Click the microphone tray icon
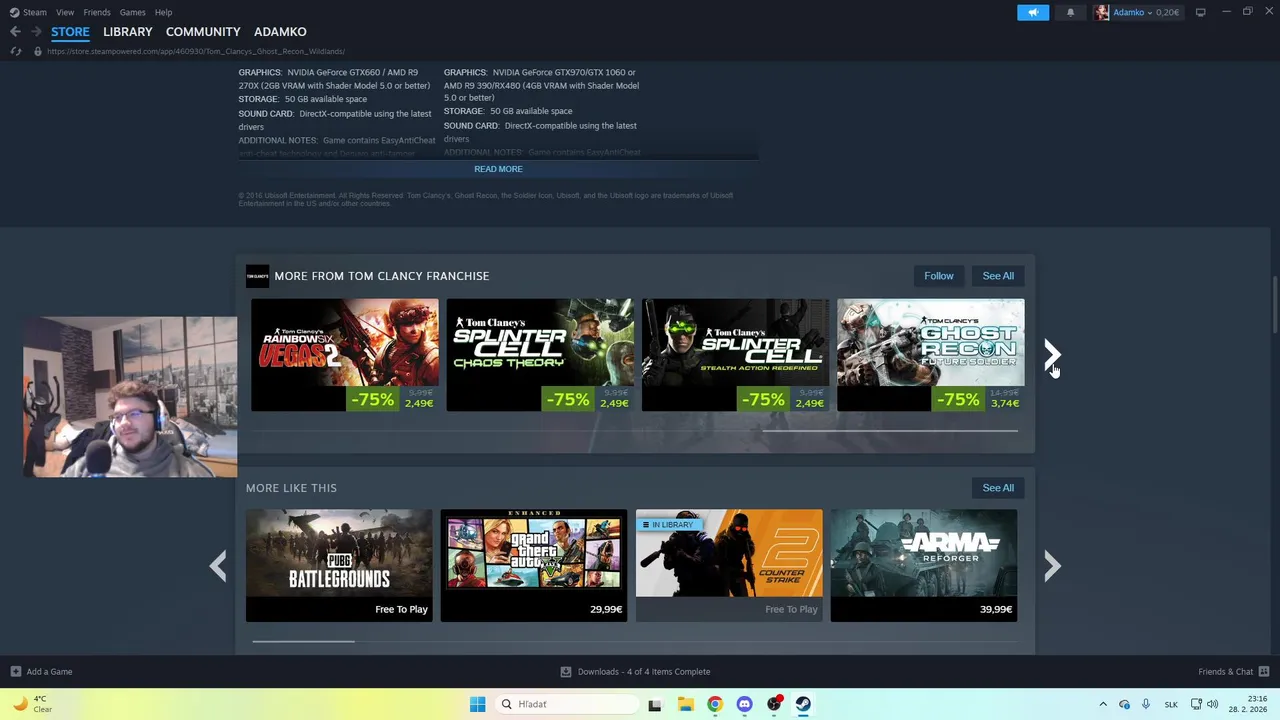Screen dimensions: 1280x720 1146,704
